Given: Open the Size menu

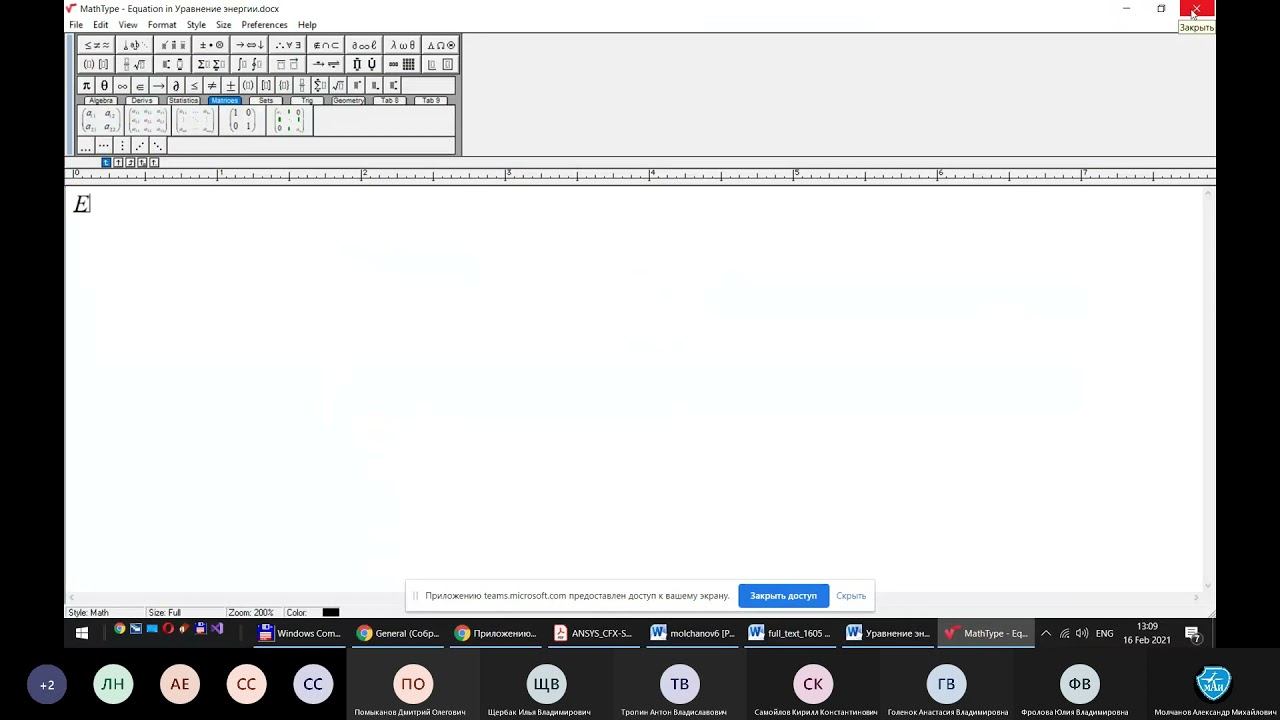Looking at the screenshot, I should [223, 25].
